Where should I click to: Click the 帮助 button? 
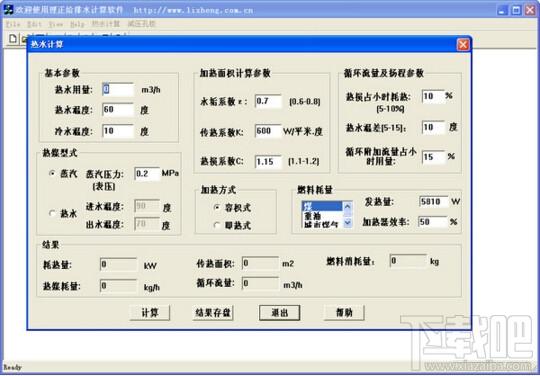click(x=344, y=313)
